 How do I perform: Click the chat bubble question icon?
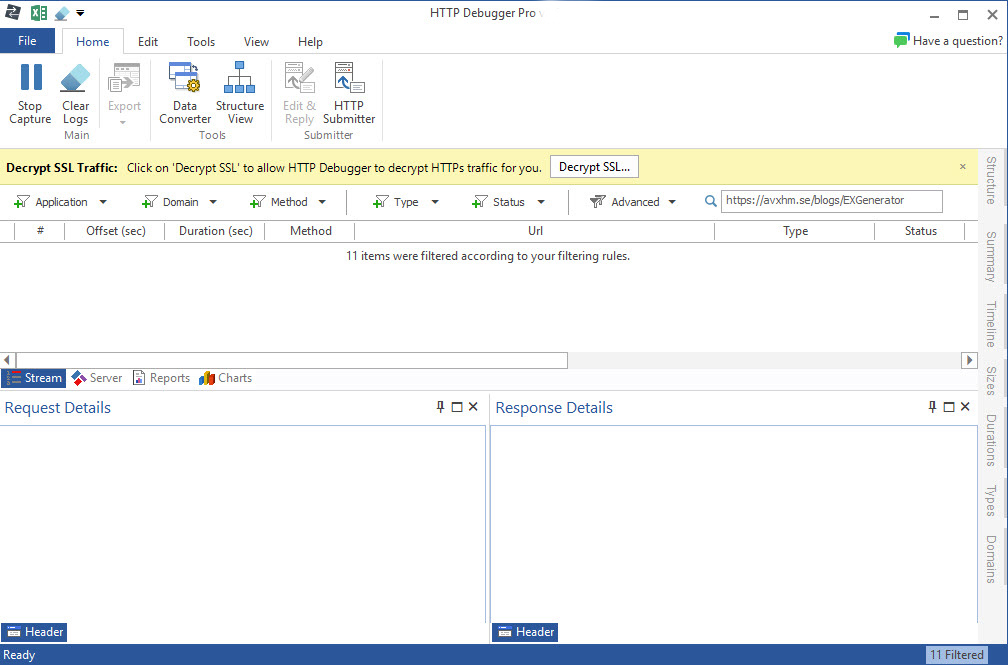(x=901, y=41)
